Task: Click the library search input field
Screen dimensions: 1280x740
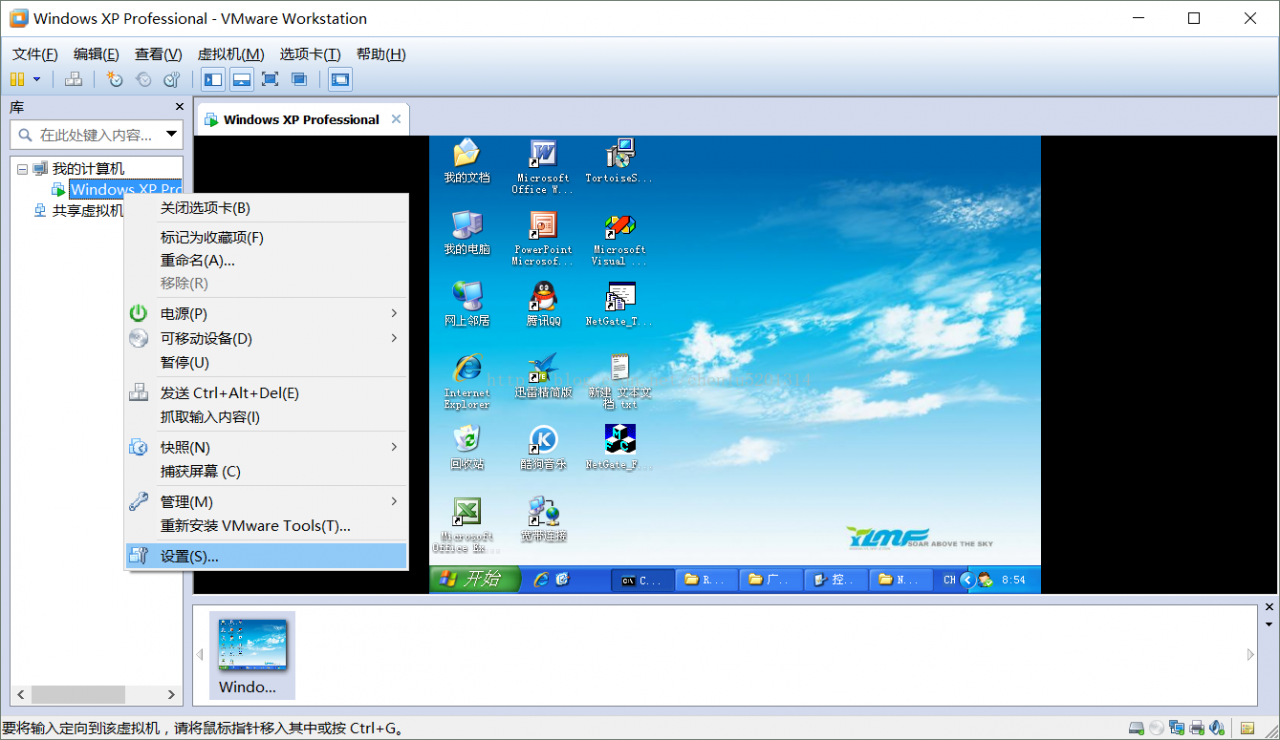Action: point(85,134)
